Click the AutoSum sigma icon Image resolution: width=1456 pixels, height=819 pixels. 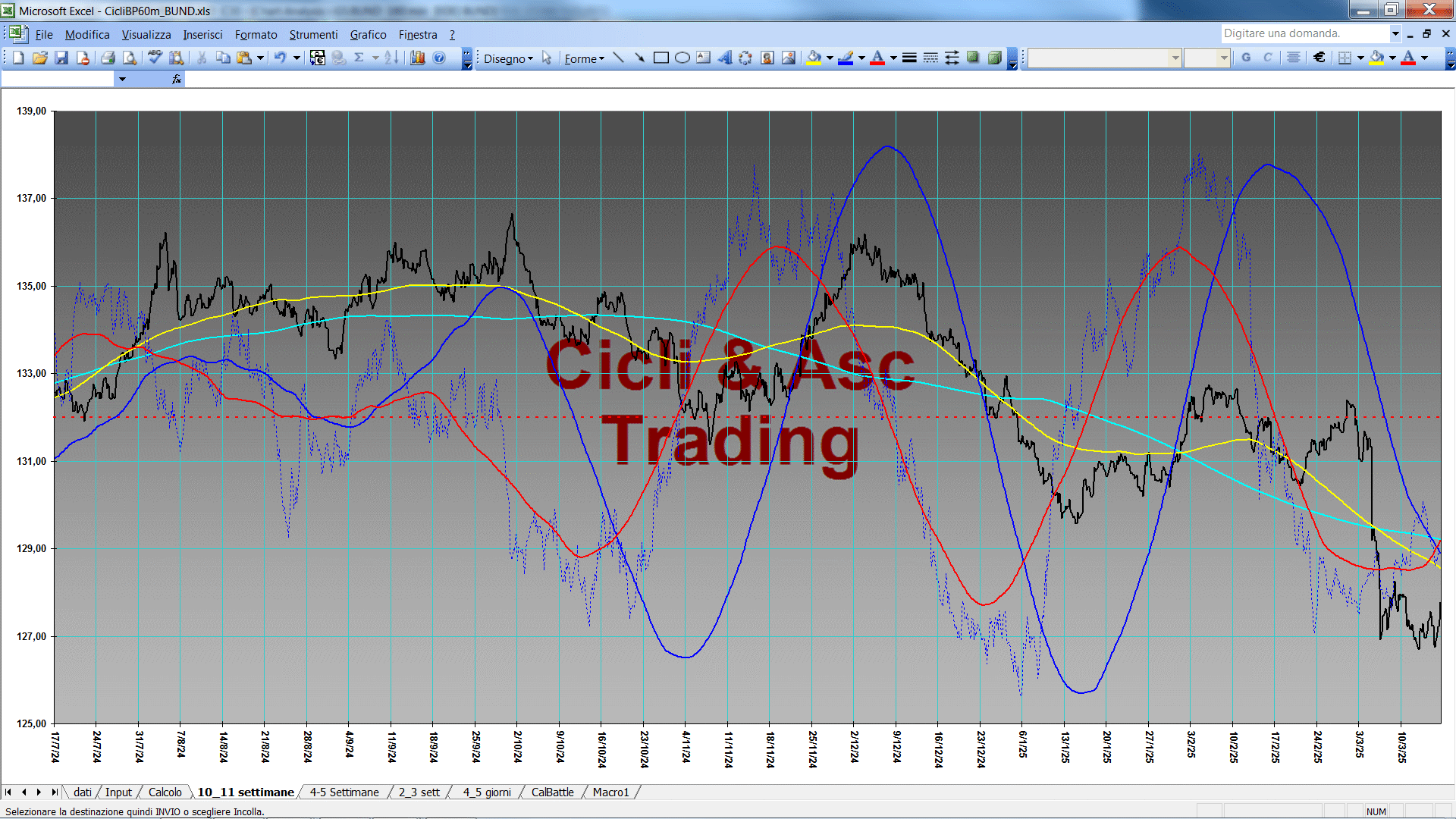click(359, 58)
